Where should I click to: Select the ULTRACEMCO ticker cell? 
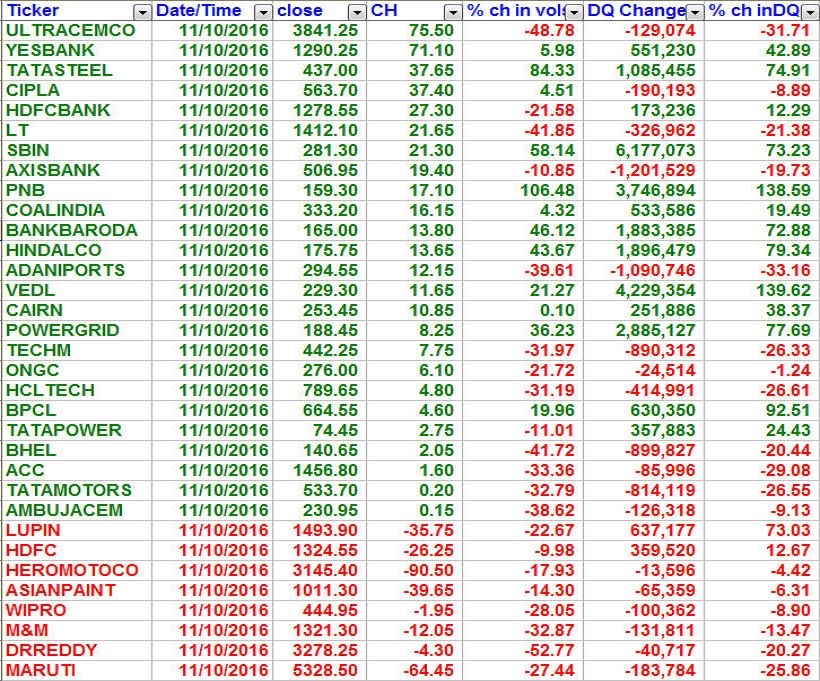(x=70, y=30)
